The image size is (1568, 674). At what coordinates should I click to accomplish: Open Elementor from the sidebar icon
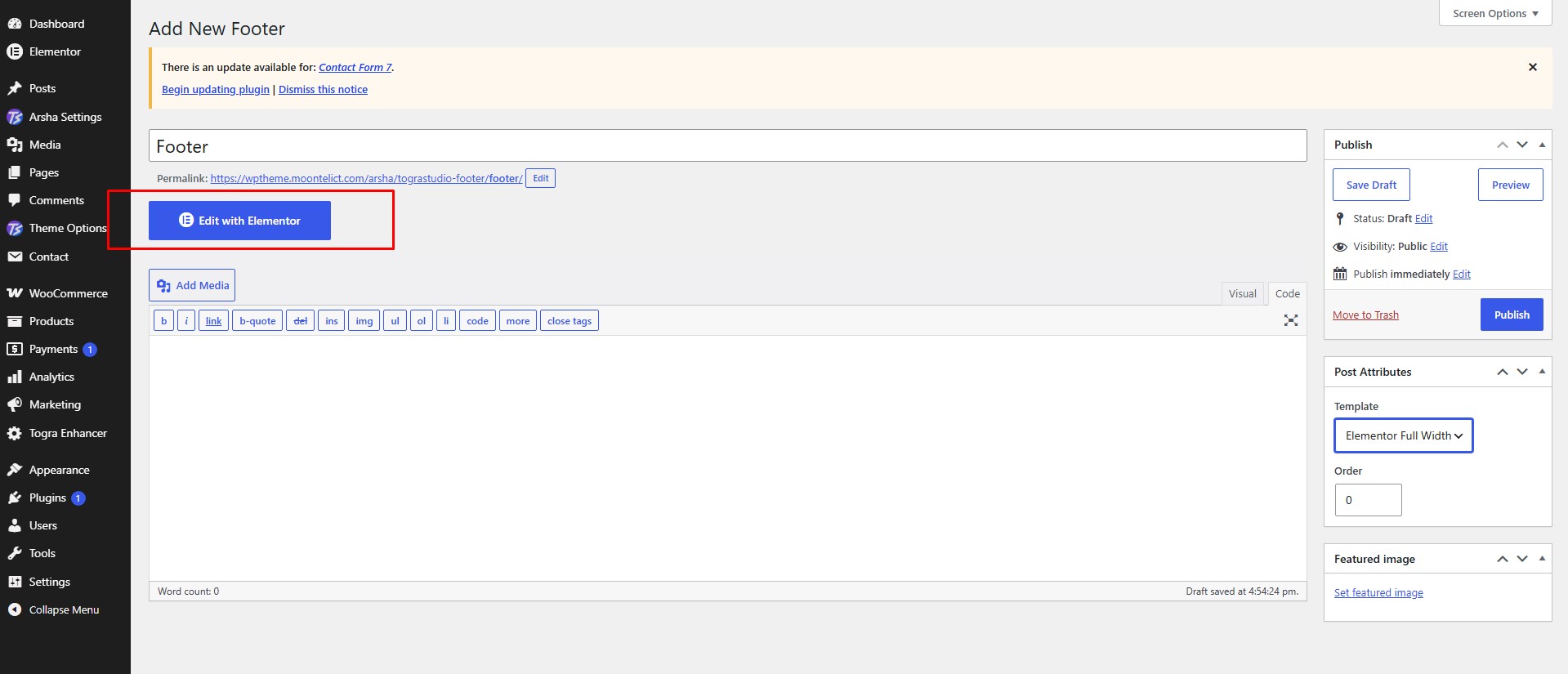pos(14,51)
